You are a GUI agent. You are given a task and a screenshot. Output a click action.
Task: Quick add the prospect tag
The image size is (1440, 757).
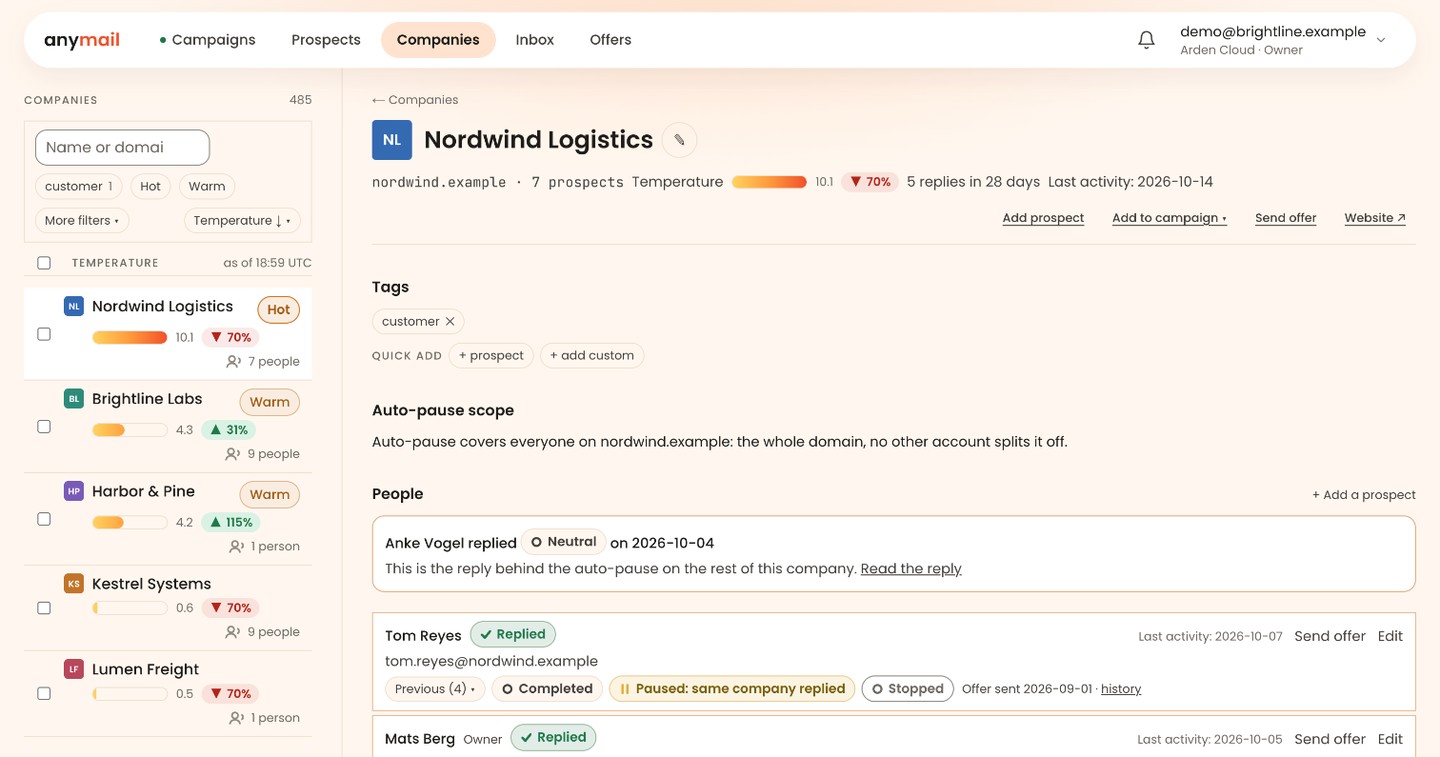coord(491,355)
